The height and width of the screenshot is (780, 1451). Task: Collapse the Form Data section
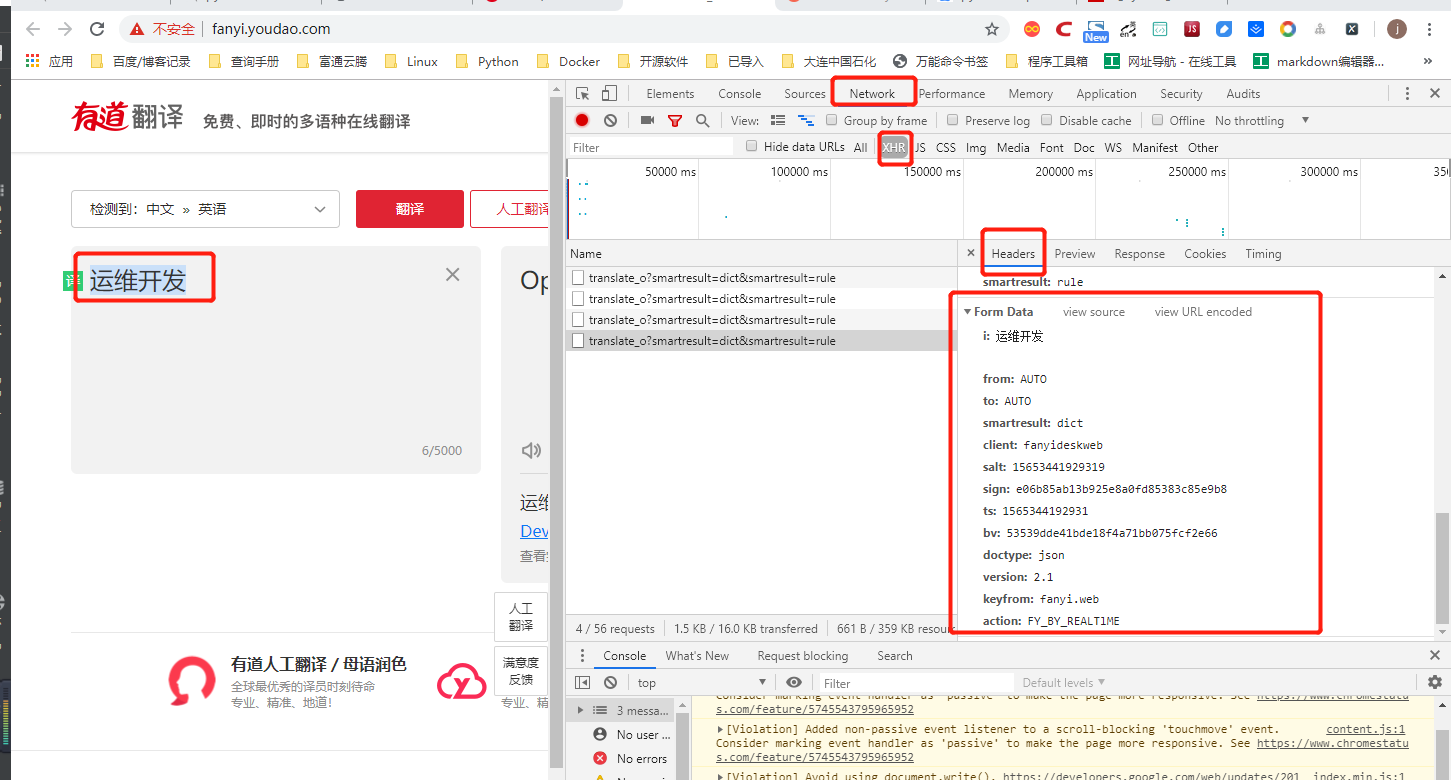(x=968, y=312)
